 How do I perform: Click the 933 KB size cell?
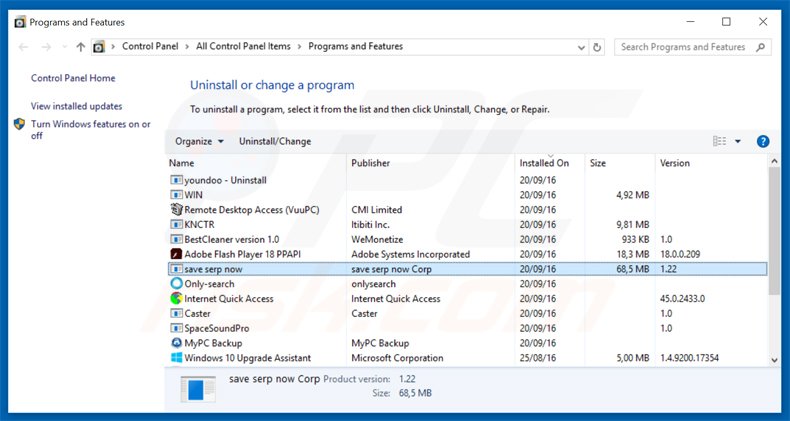(x=635, y=239)
